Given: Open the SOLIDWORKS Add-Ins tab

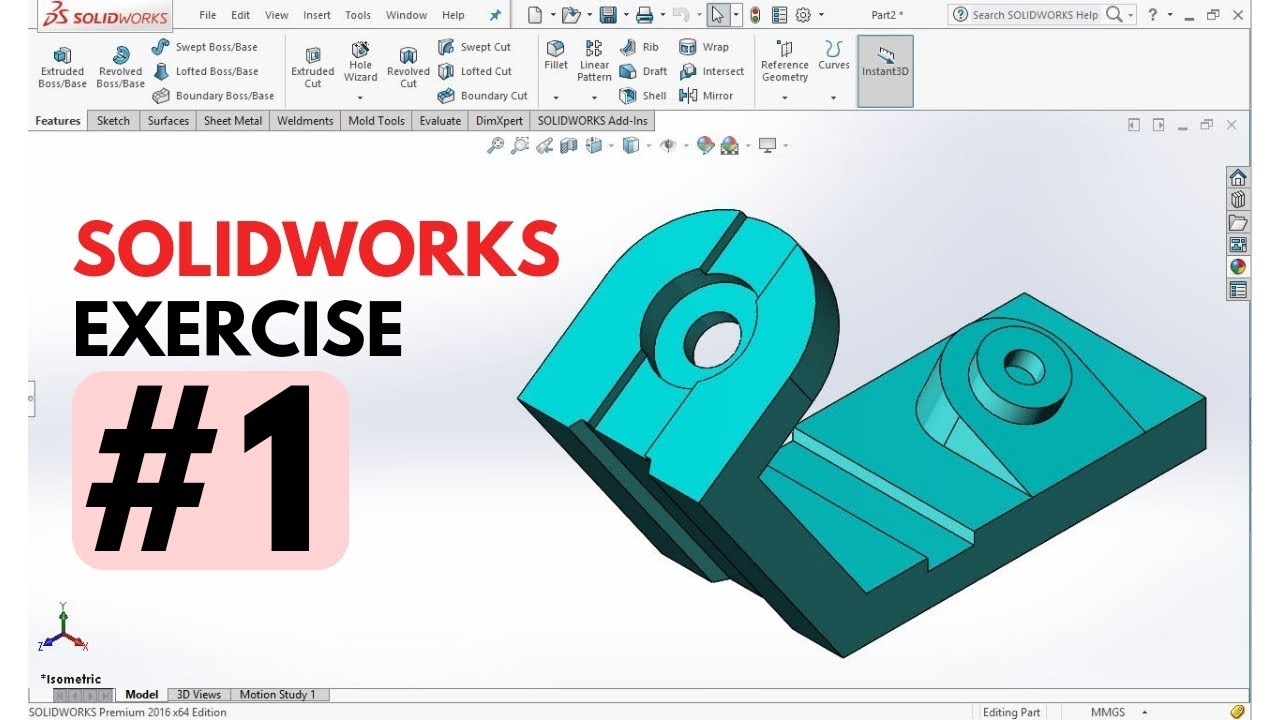Looking at the screenshot, I should click(x=593, y=121).
